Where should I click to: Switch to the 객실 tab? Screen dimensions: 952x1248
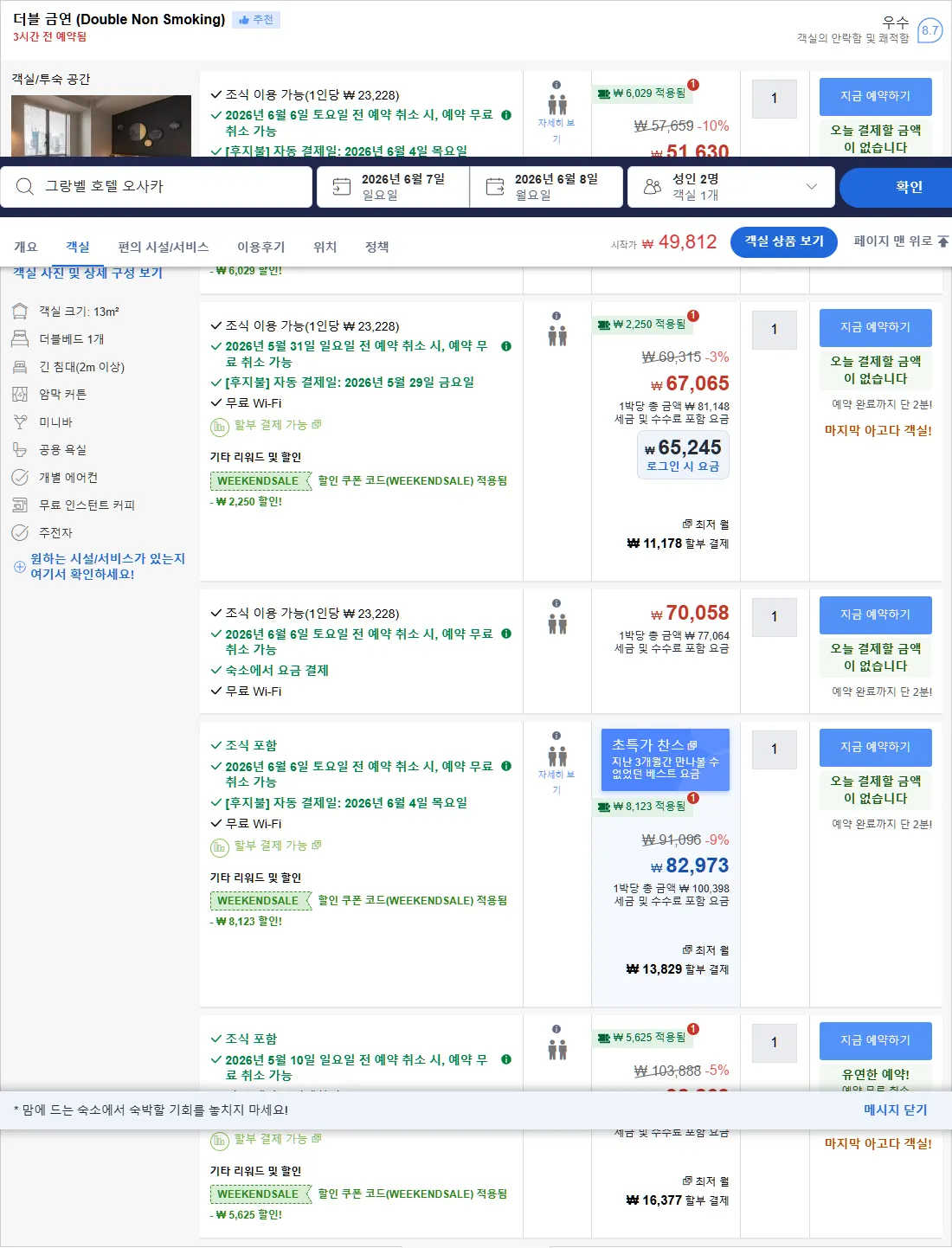point(78,247)
